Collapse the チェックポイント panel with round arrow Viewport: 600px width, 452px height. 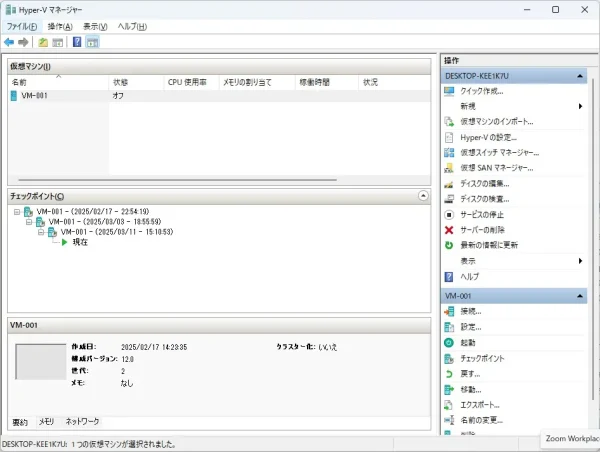tap(423, 196)
